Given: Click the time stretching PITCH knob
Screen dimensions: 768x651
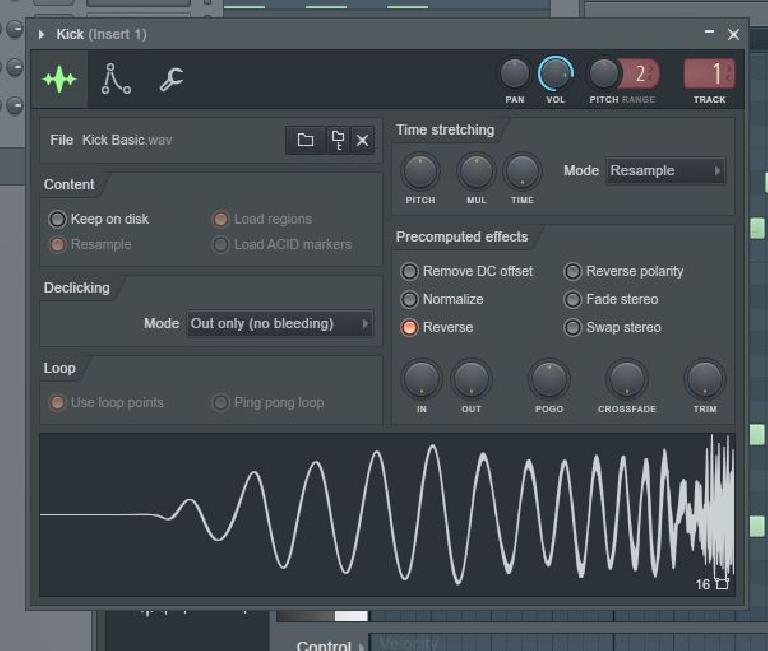Looking at the screenshot, I should coord(420,172).
